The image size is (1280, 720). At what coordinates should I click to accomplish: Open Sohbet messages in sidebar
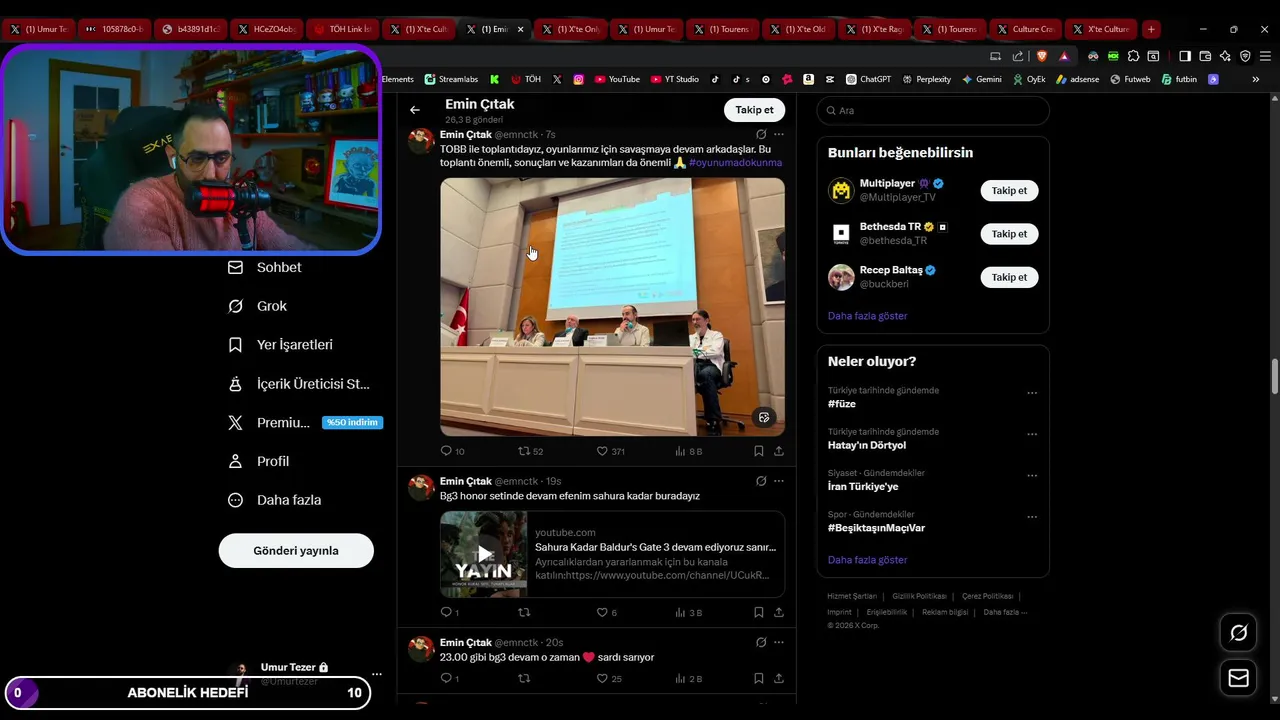coord(264,267)
